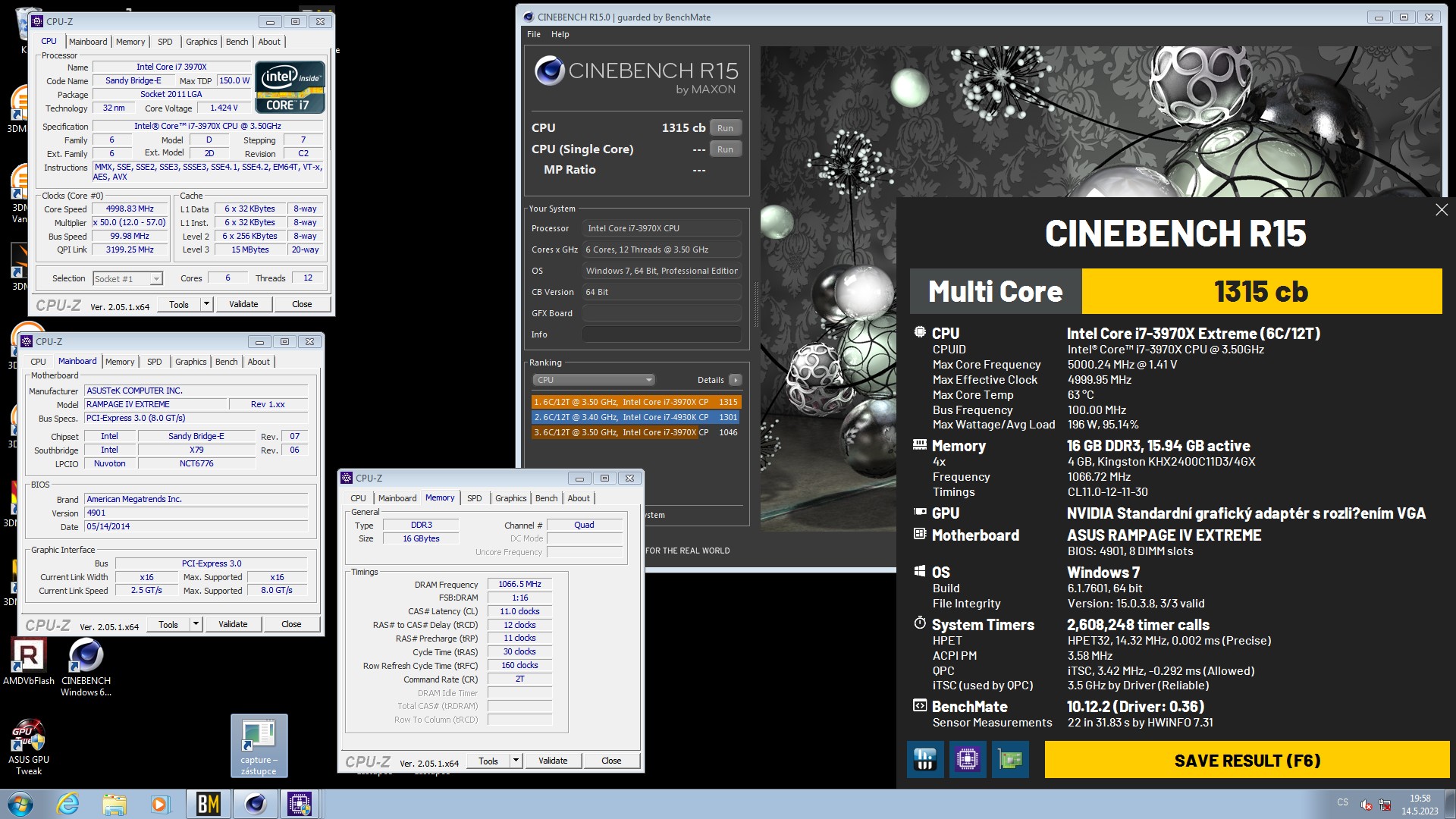Click the CPU icon beside CPU heading in BenchMate
Screen dimensions: 1456x819
point(920,333)
